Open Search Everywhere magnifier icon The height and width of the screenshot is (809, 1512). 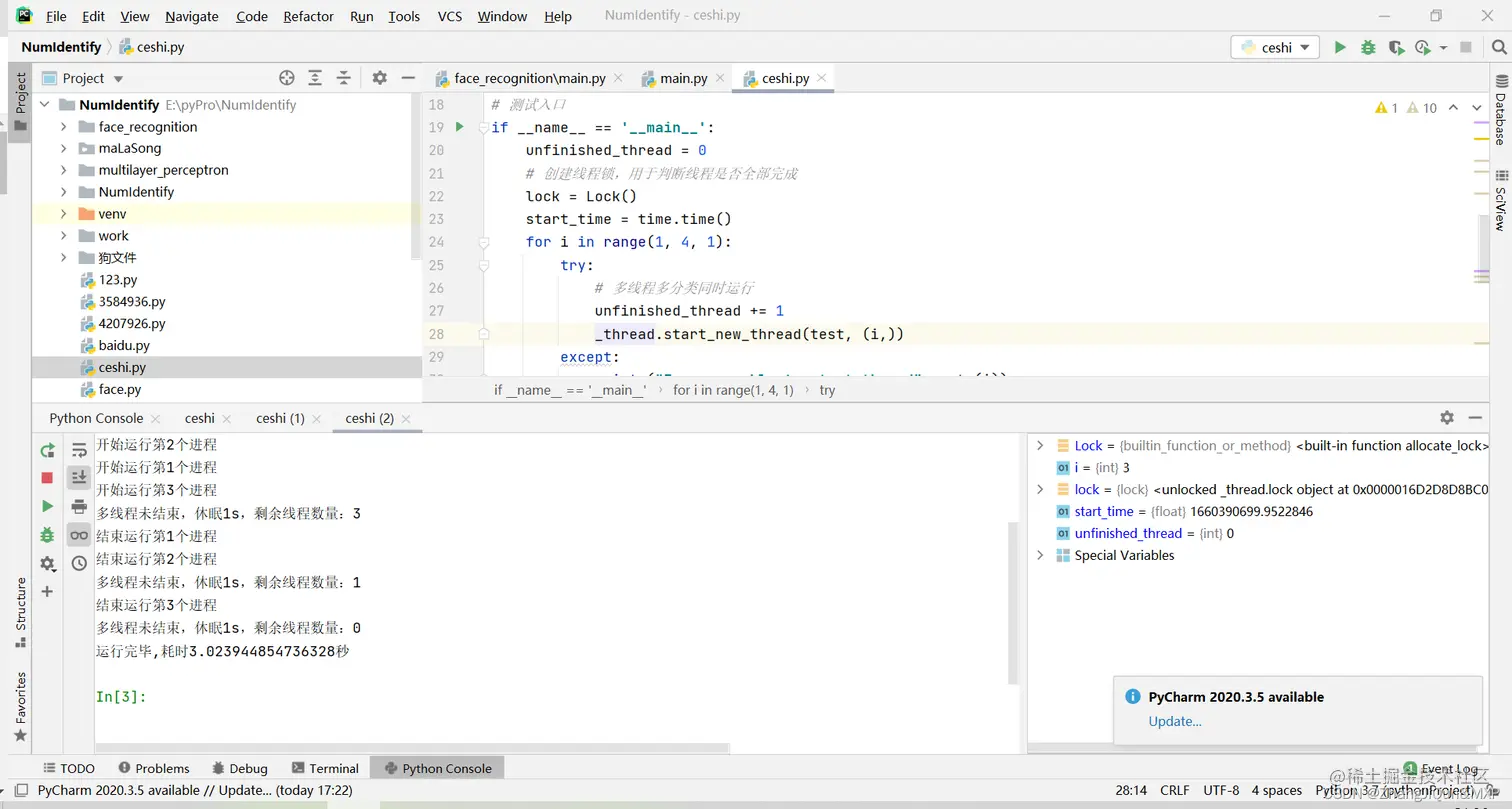click(x=1498, y=47)
